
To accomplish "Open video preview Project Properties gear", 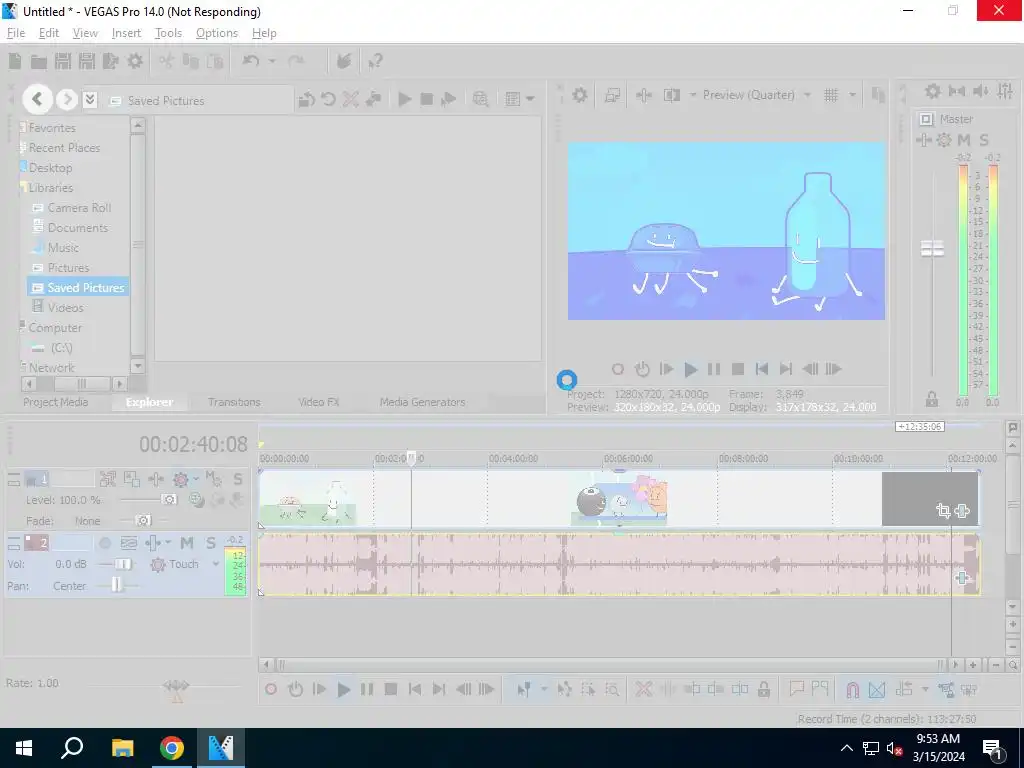I will coord(580,95).
